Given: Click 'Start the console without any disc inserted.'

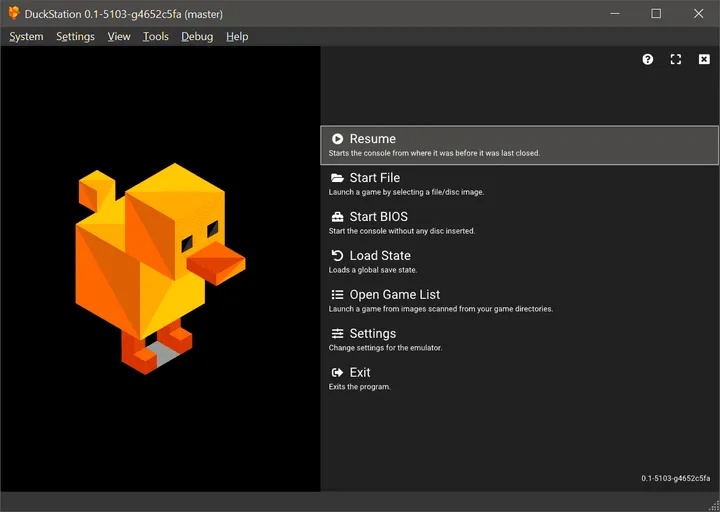Looking at the screenshot, I should click(x=401, y=231).
